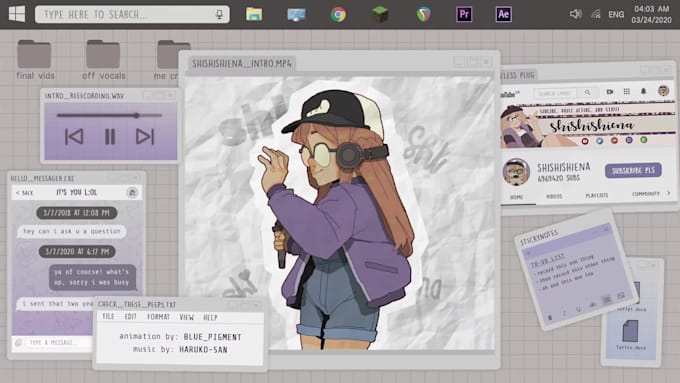Click the microphone icon in taskbar search
Screen dimensions: 680x383
(219, 14)
